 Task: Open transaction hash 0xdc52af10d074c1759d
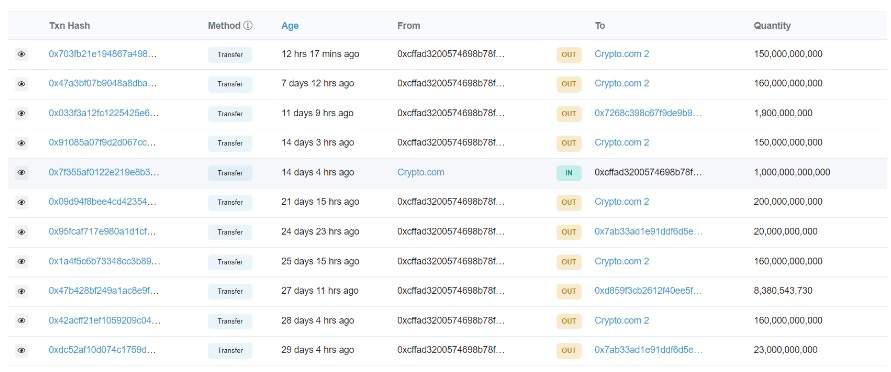[x=102, y=350]
